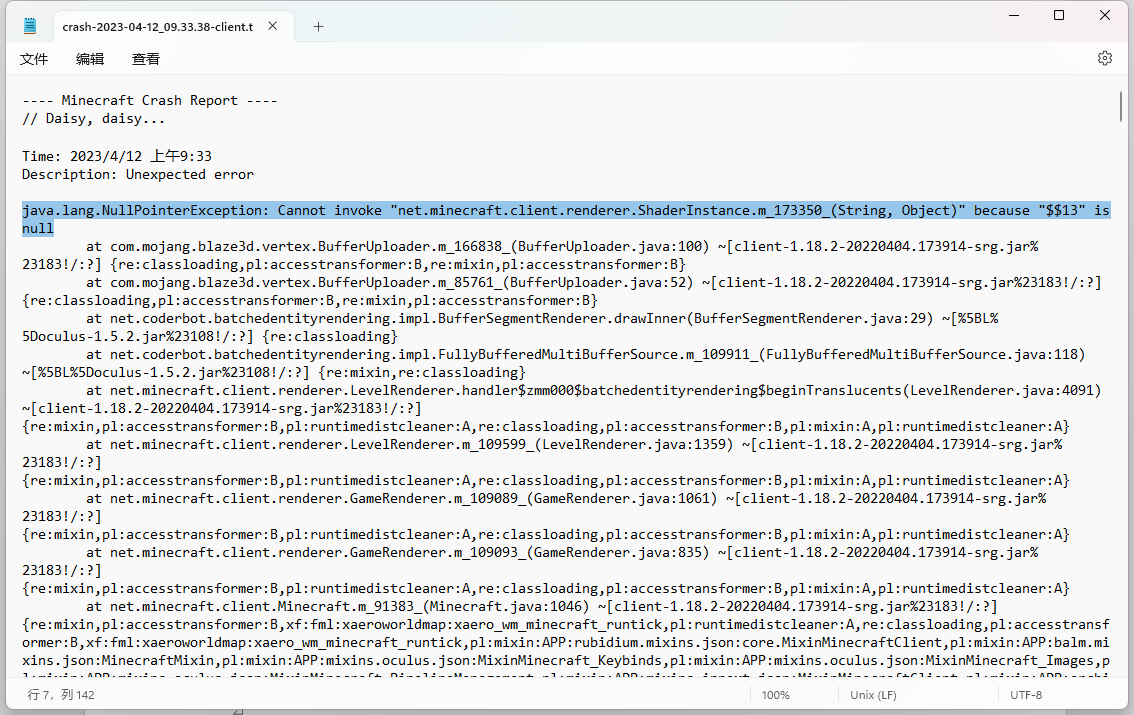Click the Notepad app icon
Screen dimensions: 1134x715
[x=30, y=27]
